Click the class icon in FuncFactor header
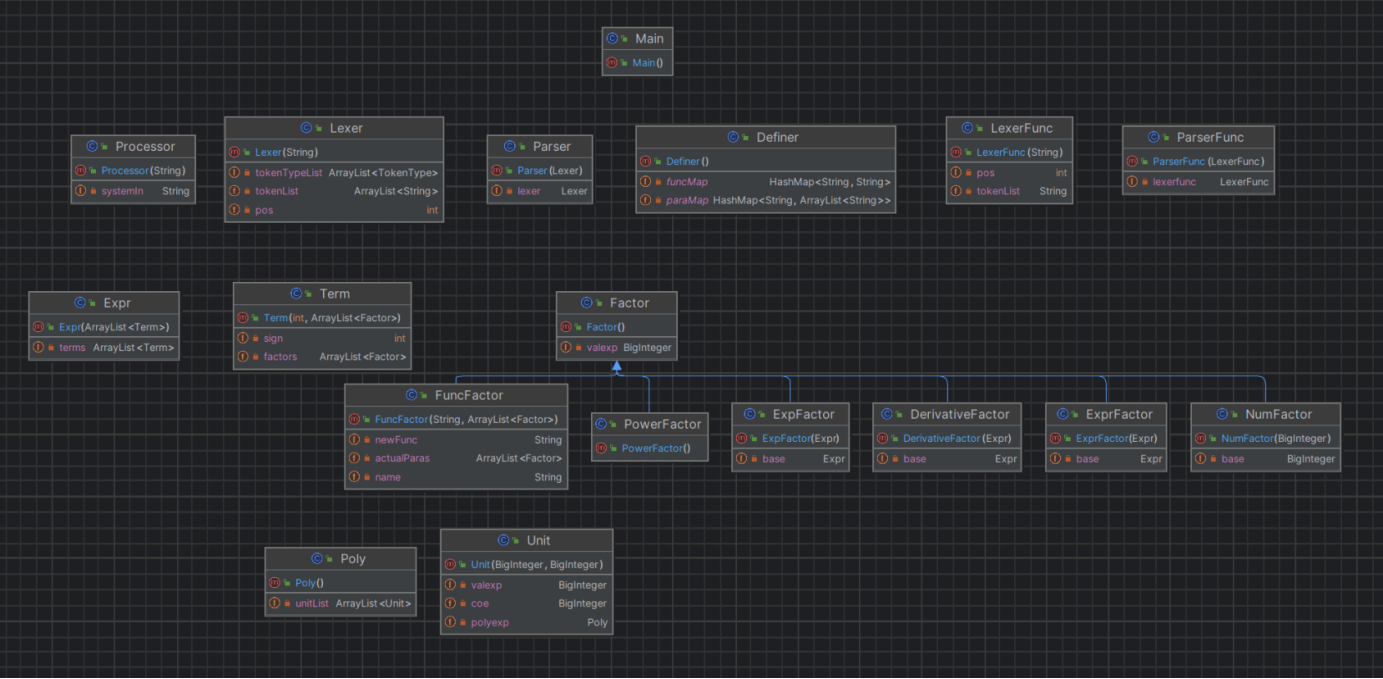Image resolution: width=1383 pixels, height=679 pixels. point(412,395)
